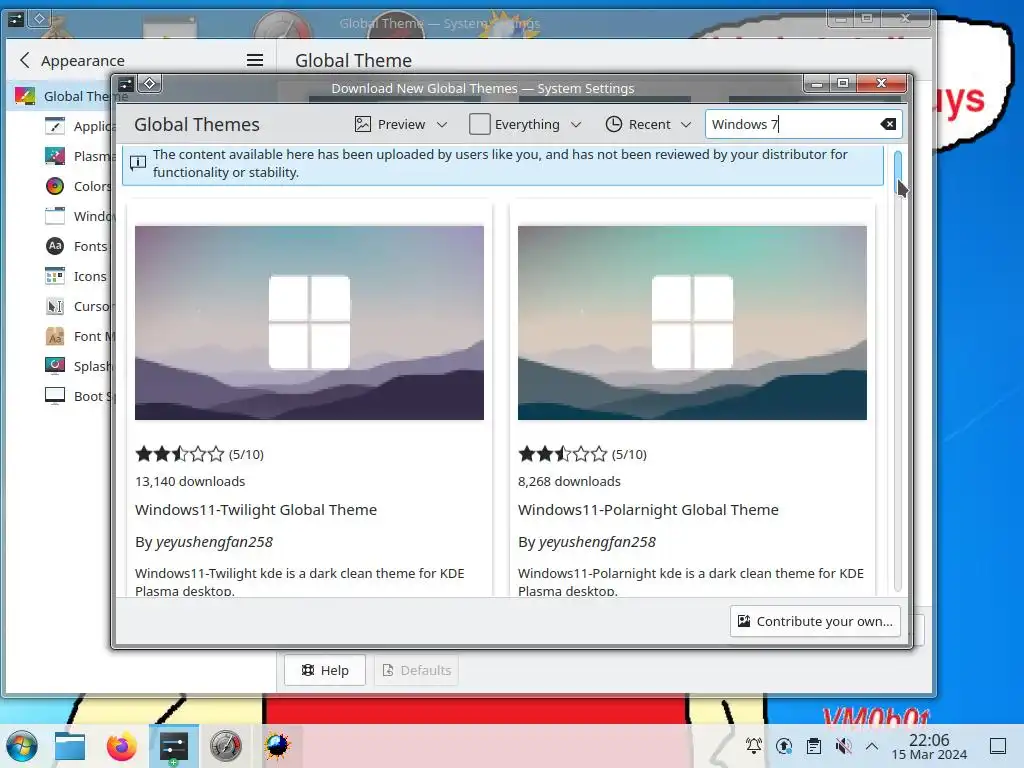The width and height of the screenshot is (1024, 768).
Task: Launch Firefox from the taskbar
Action: [x=121, y=746]
